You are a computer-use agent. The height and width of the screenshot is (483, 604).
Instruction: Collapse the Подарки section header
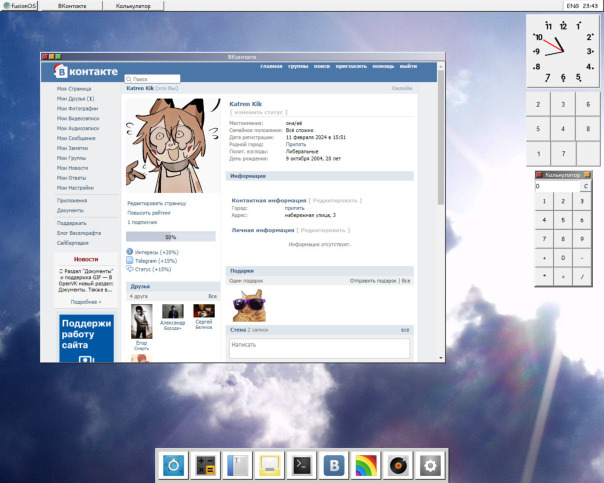click(x=242, y=270)
